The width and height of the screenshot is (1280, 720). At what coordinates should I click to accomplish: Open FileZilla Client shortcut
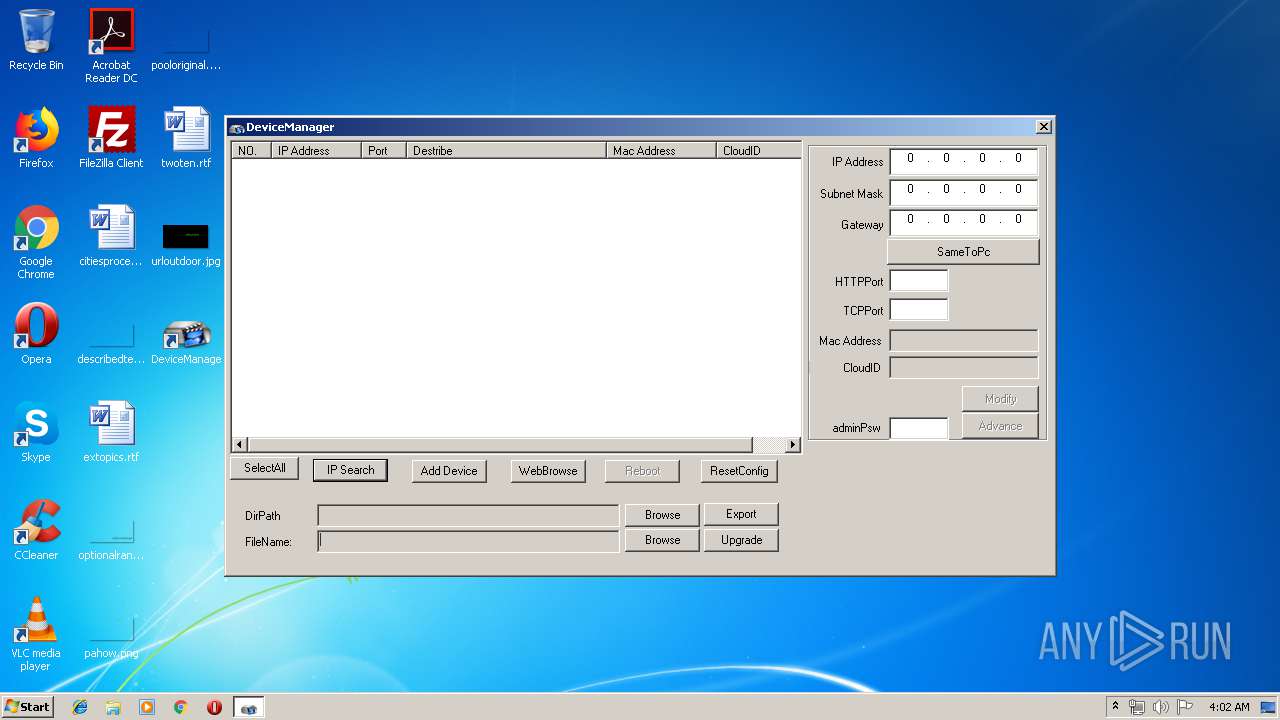(111, 138)
